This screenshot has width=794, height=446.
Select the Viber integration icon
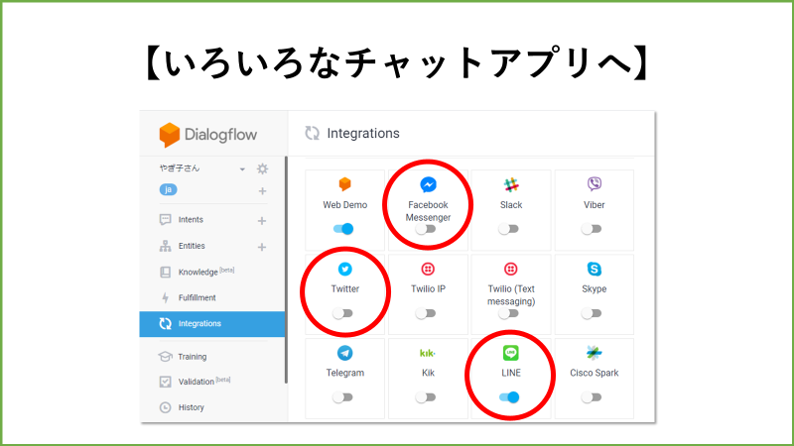point(595,184)
